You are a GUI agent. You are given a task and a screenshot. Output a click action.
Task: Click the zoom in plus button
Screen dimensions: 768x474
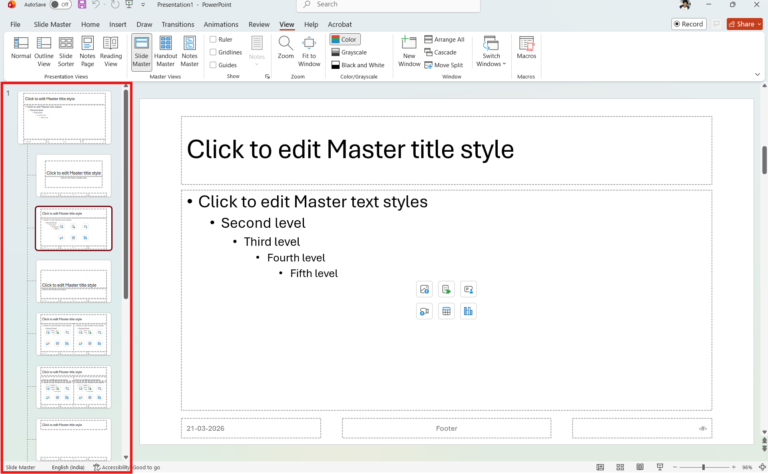pyautogui.click(x=733, y=467)
